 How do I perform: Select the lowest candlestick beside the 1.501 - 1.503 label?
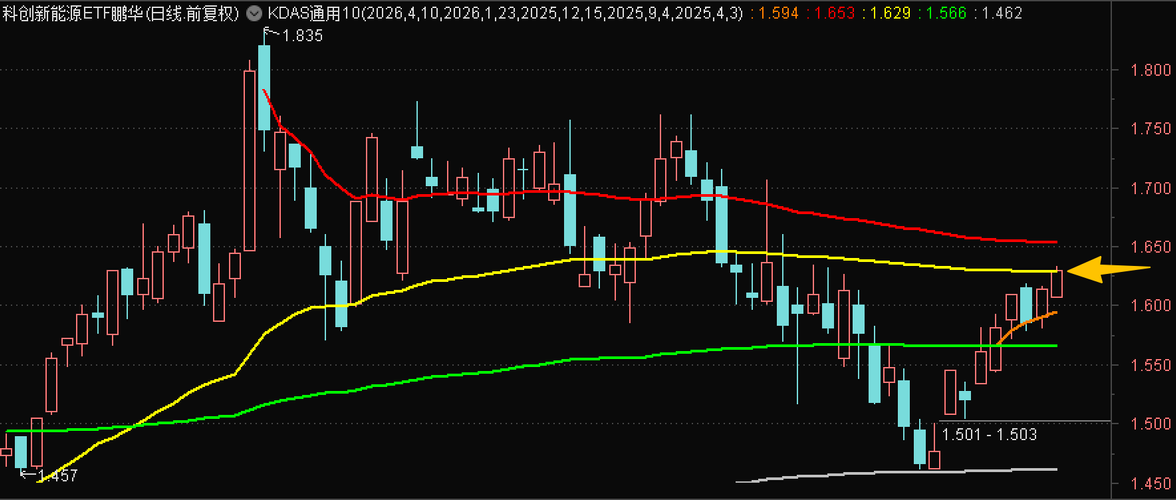934,460
